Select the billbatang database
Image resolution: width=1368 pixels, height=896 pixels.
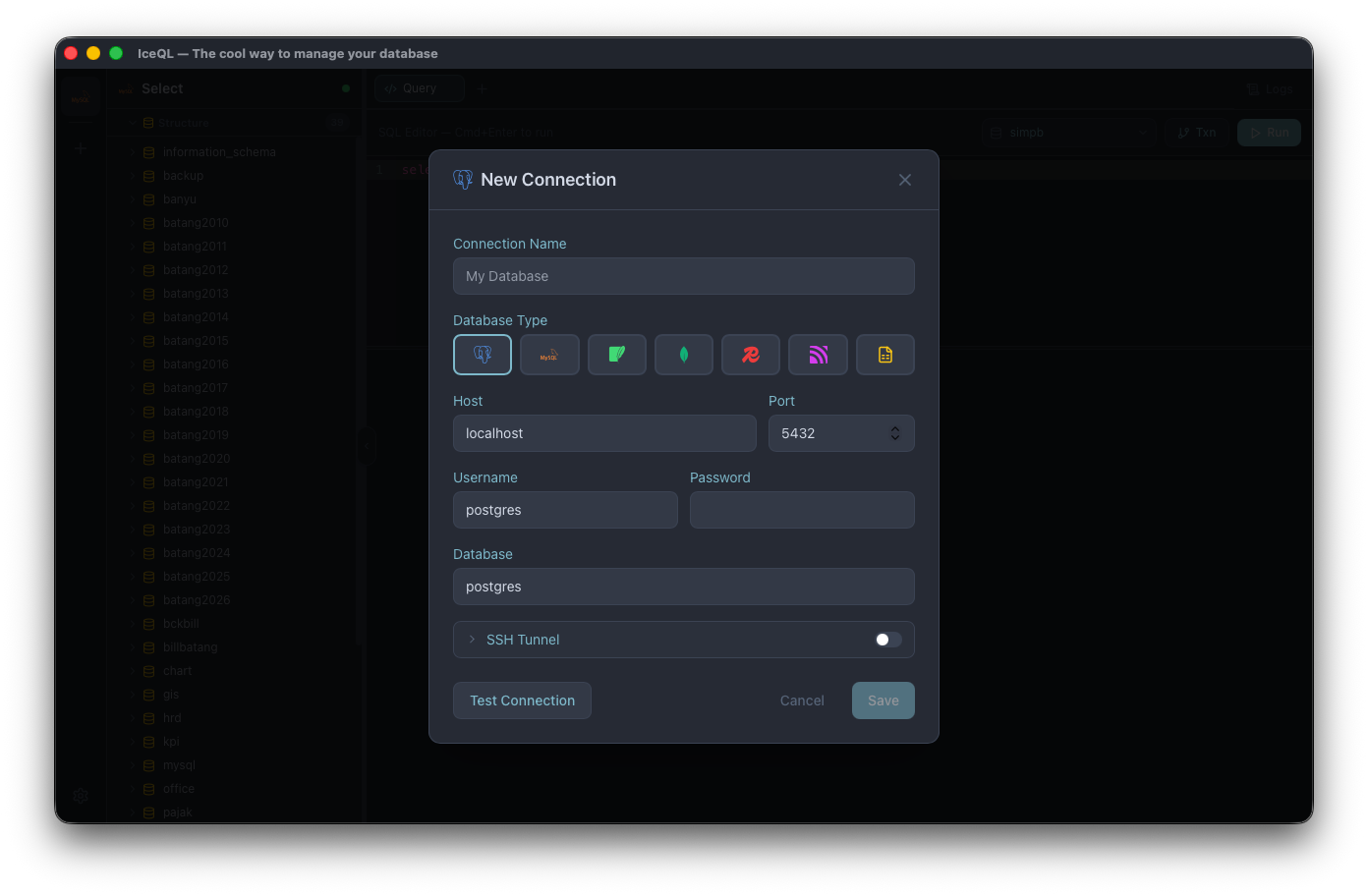191,647
